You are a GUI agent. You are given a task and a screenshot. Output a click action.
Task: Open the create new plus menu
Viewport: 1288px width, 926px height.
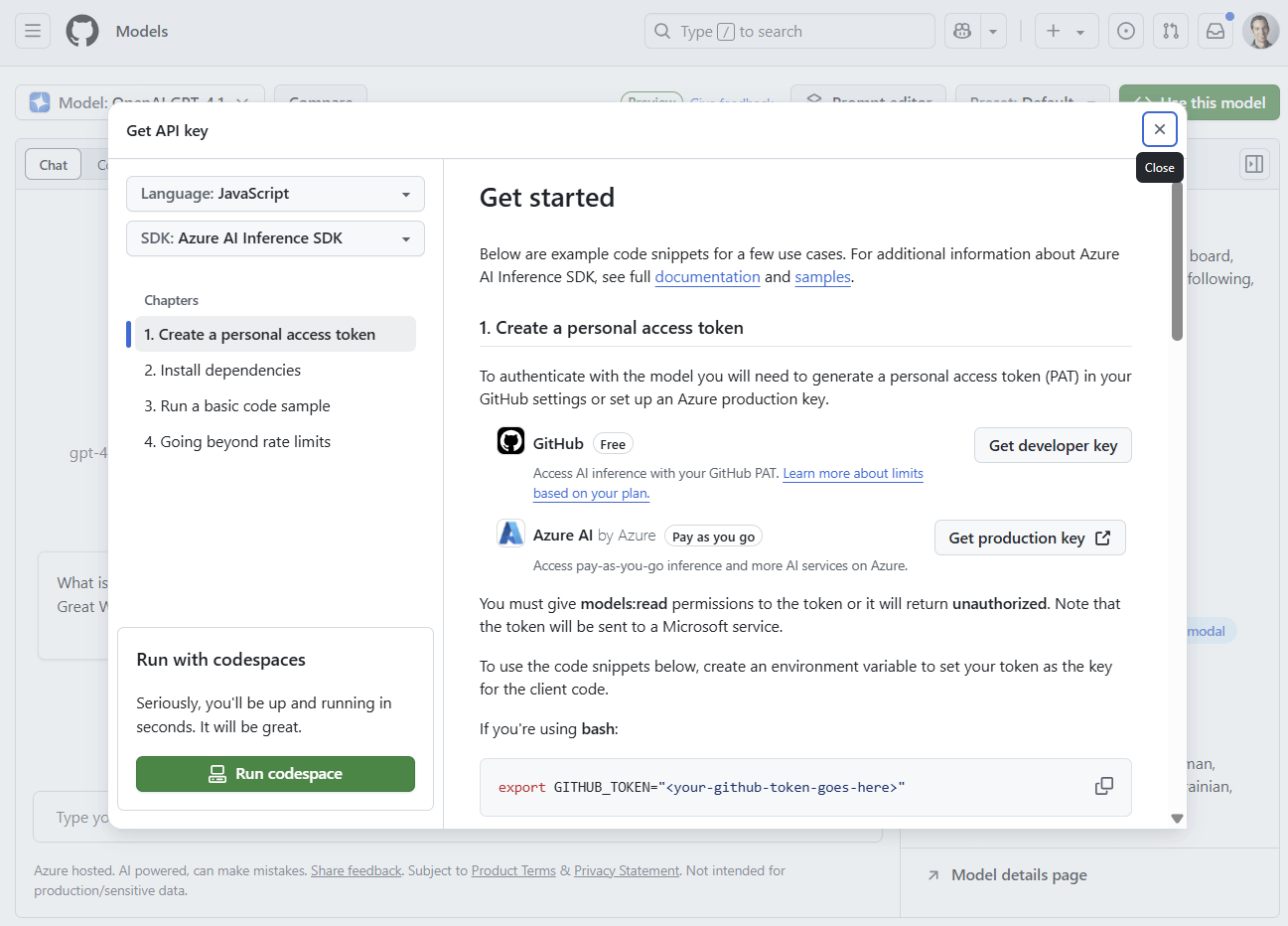pyautogui.click(x=1067, y=31)
